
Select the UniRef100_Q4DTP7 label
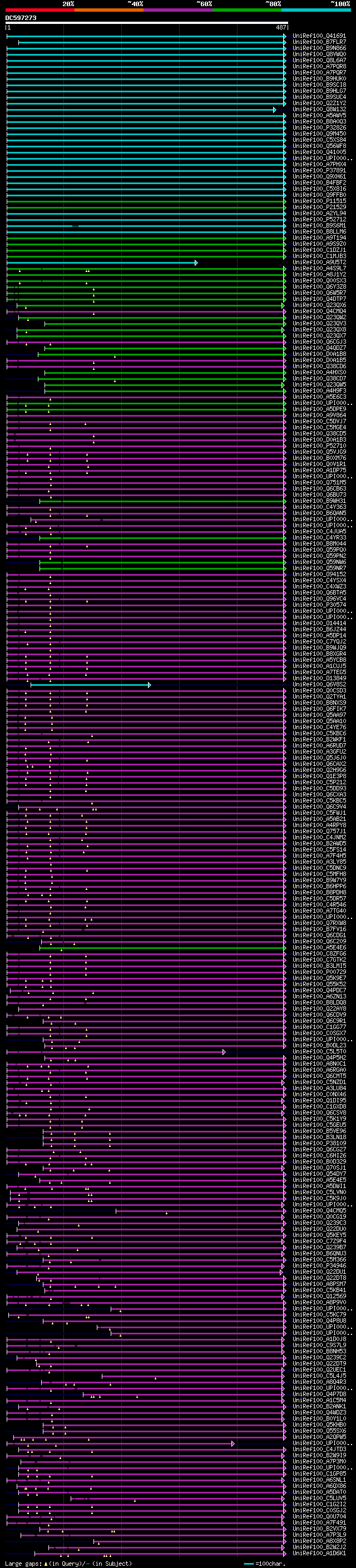click(319, 299)
